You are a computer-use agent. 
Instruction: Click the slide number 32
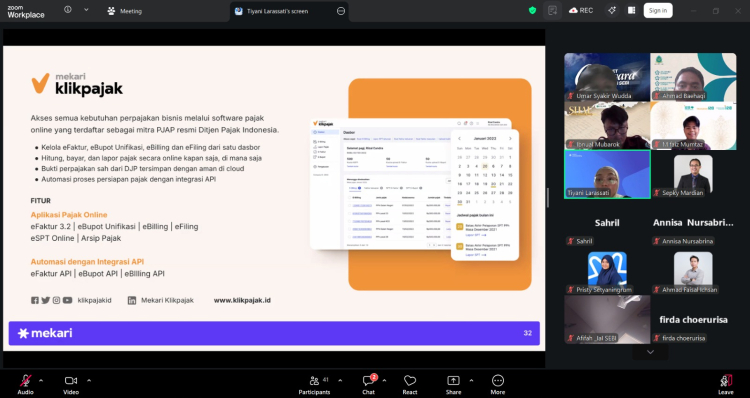(528, 333)
